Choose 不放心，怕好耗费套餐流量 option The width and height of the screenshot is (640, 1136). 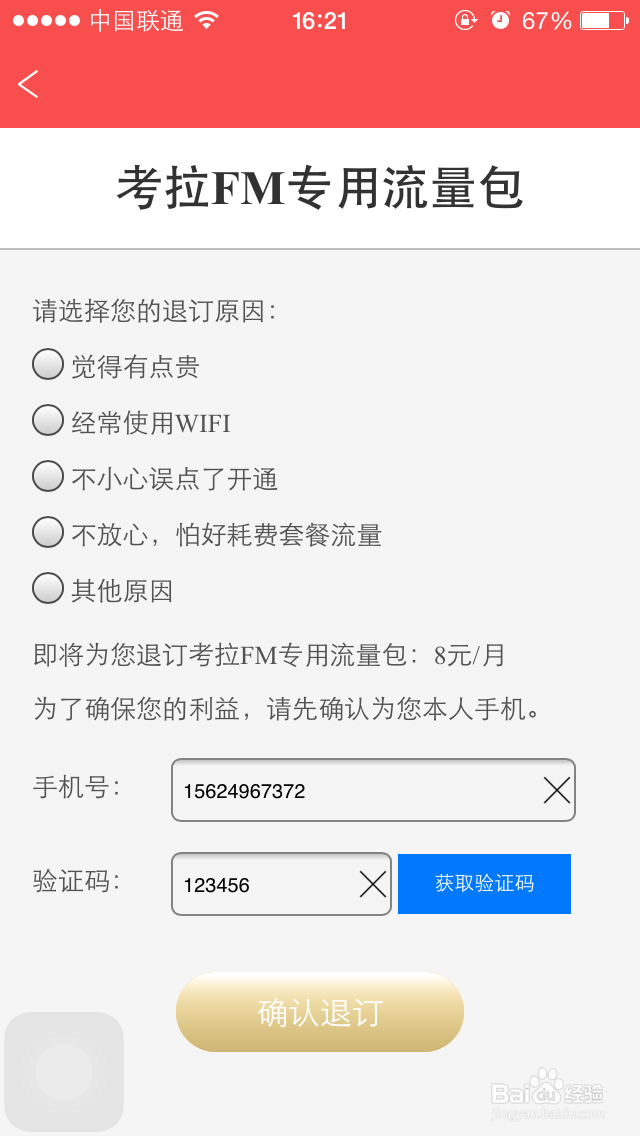[x=48, y=533]
